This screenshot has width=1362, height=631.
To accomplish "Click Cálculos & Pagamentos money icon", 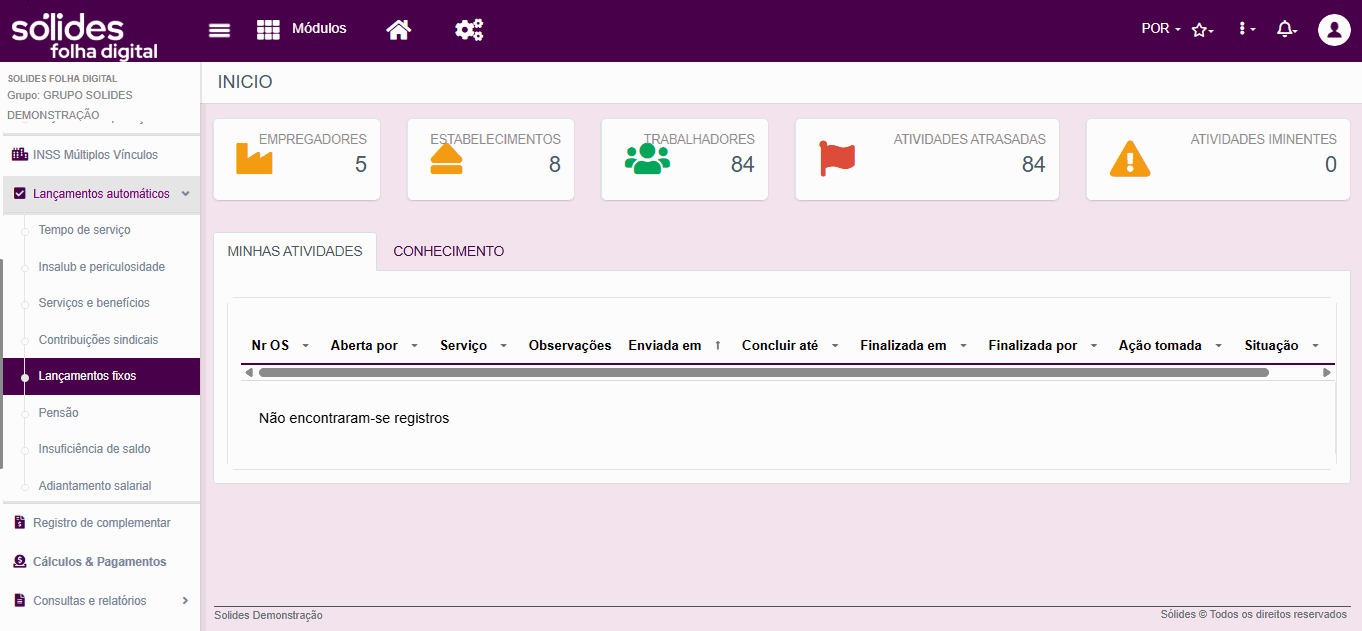I will [x=19, y=562].
